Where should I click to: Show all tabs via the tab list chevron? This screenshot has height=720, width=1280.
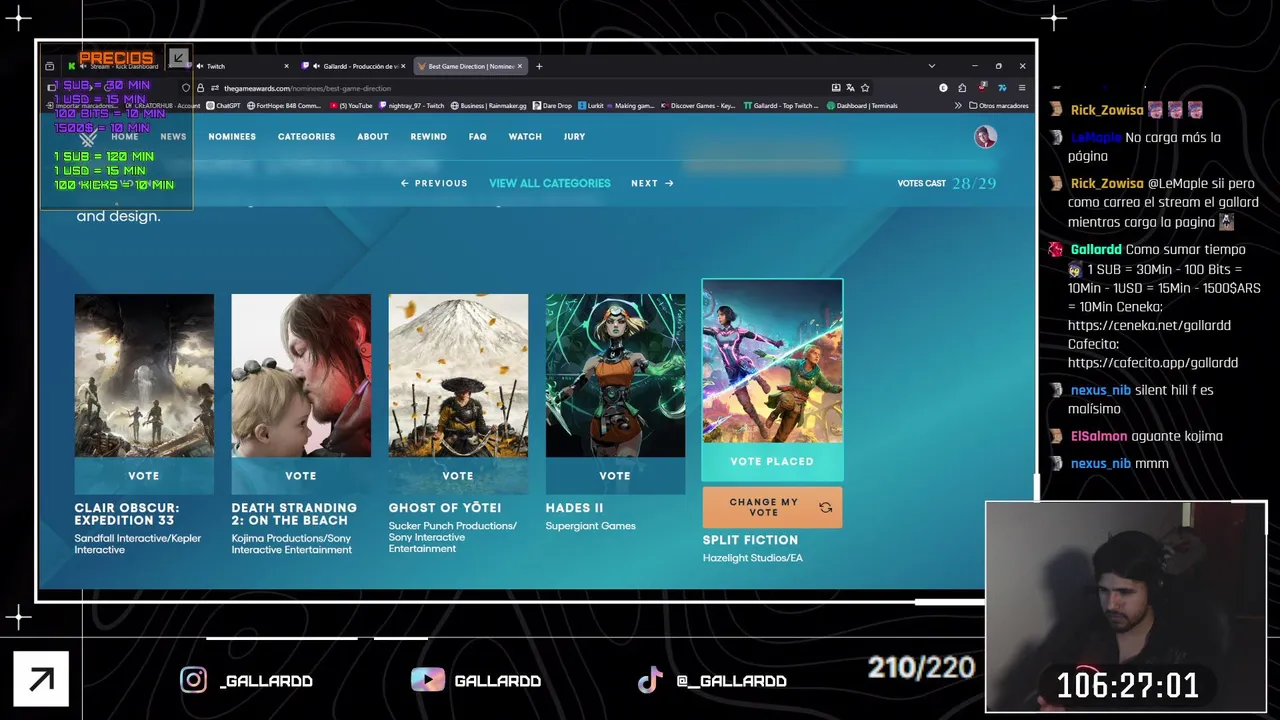[x=931, y=66]
